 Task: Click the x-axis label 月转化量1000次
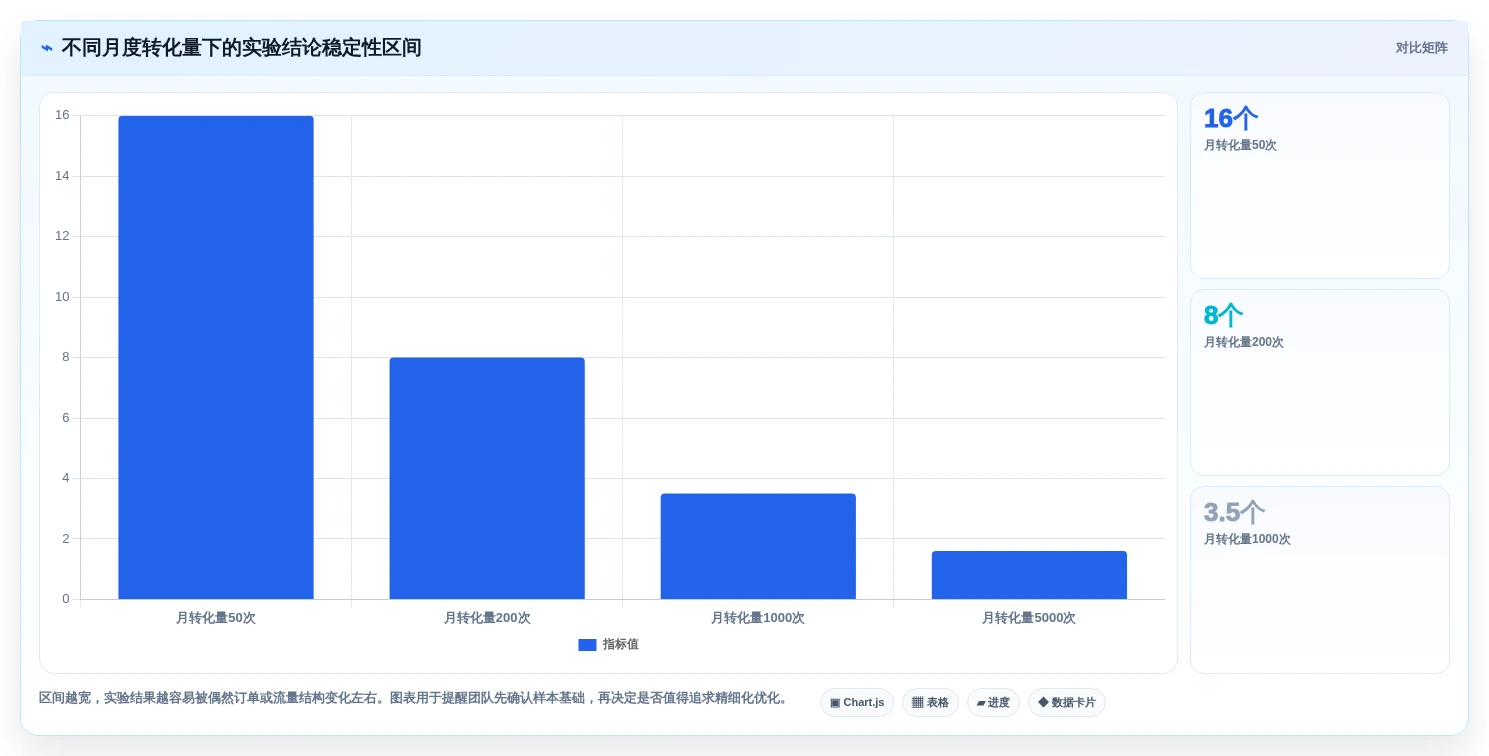(758, 618)
